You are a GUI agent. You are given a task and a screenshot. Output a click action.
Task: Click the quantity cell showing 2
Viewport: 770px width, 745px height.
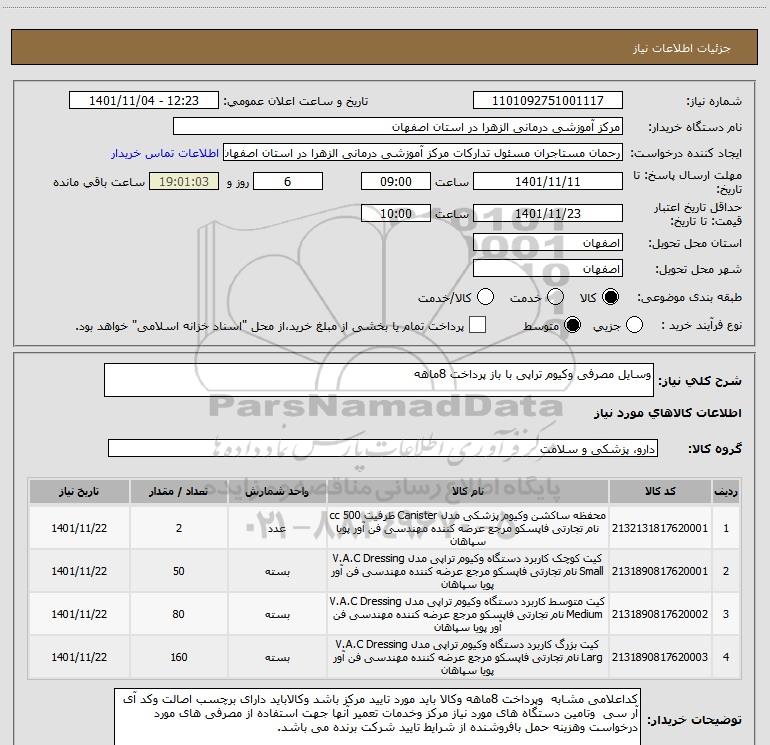pos(179,528)
